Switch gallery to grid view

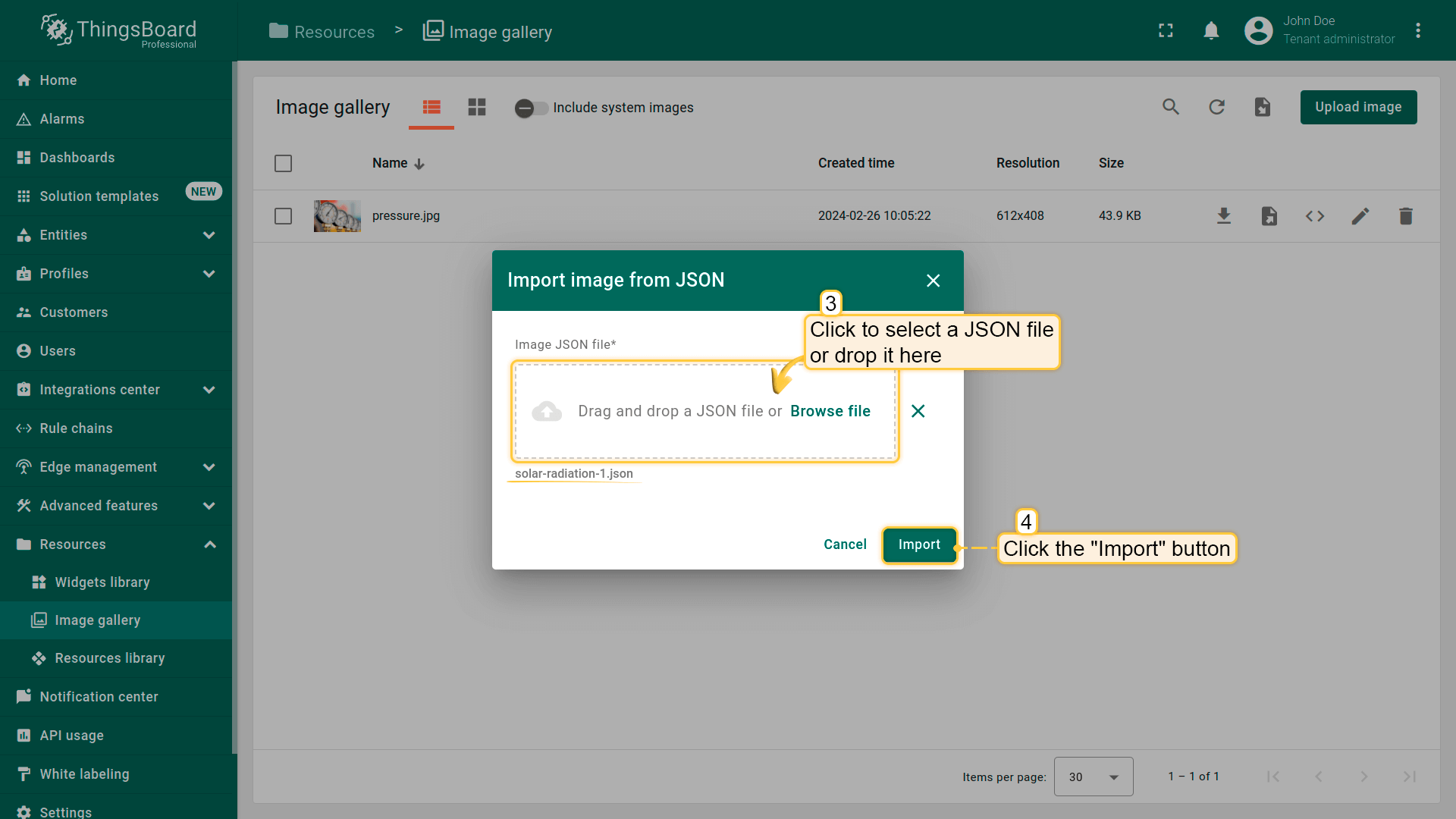coord(476,107)
